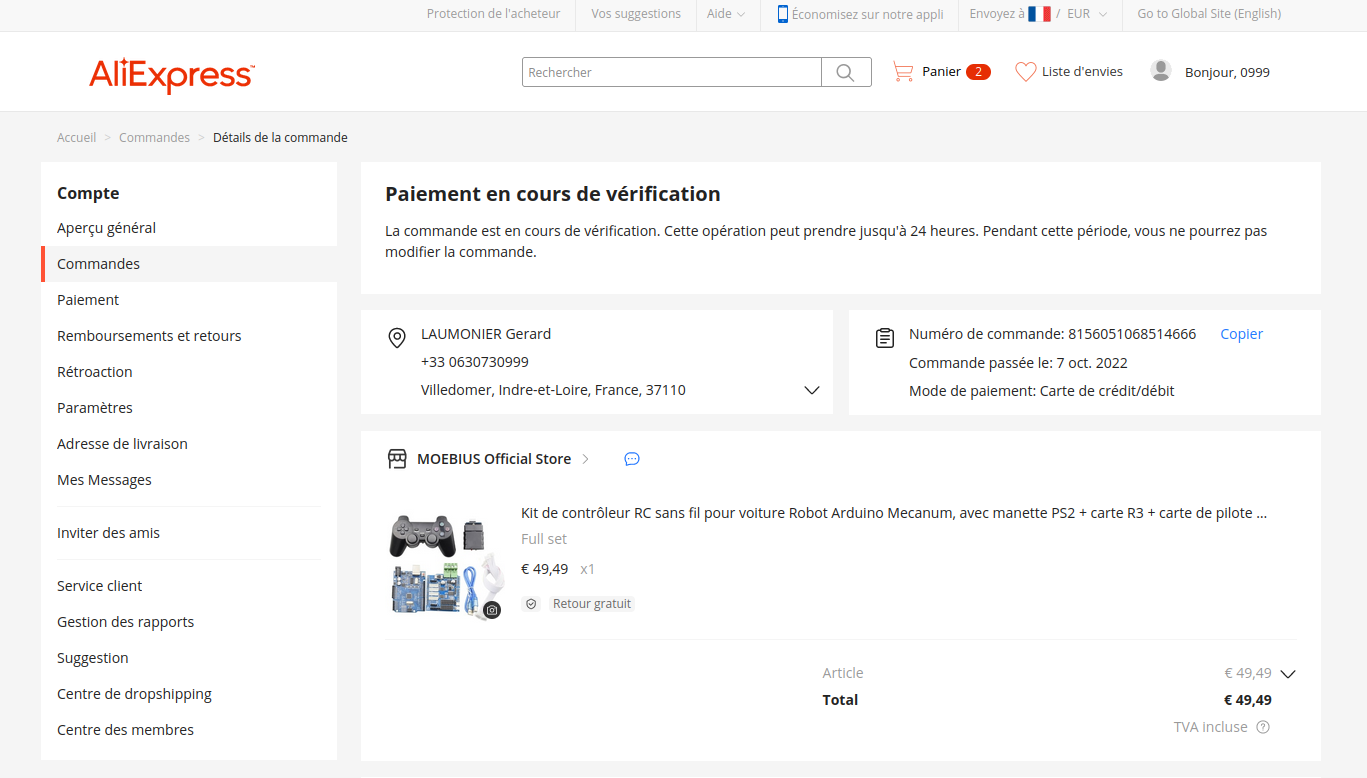Message the seller via chat bubble icon
1367x778 pixels.
632,459
